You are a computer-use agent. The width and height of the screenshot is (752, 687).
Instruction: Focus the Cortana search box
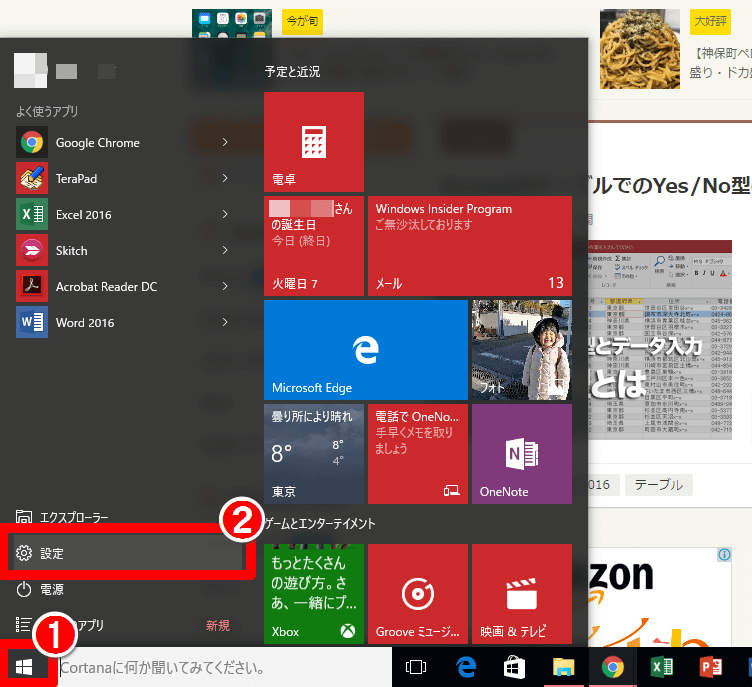[x=224, y=667]
